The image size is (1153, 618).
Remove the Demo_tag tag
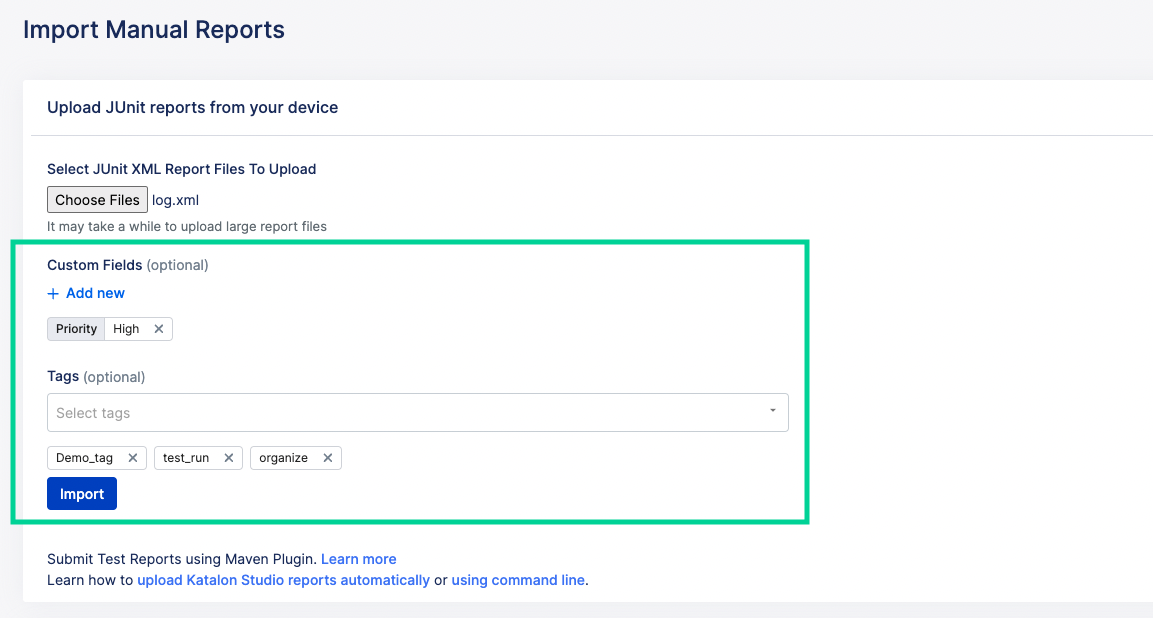135,457
